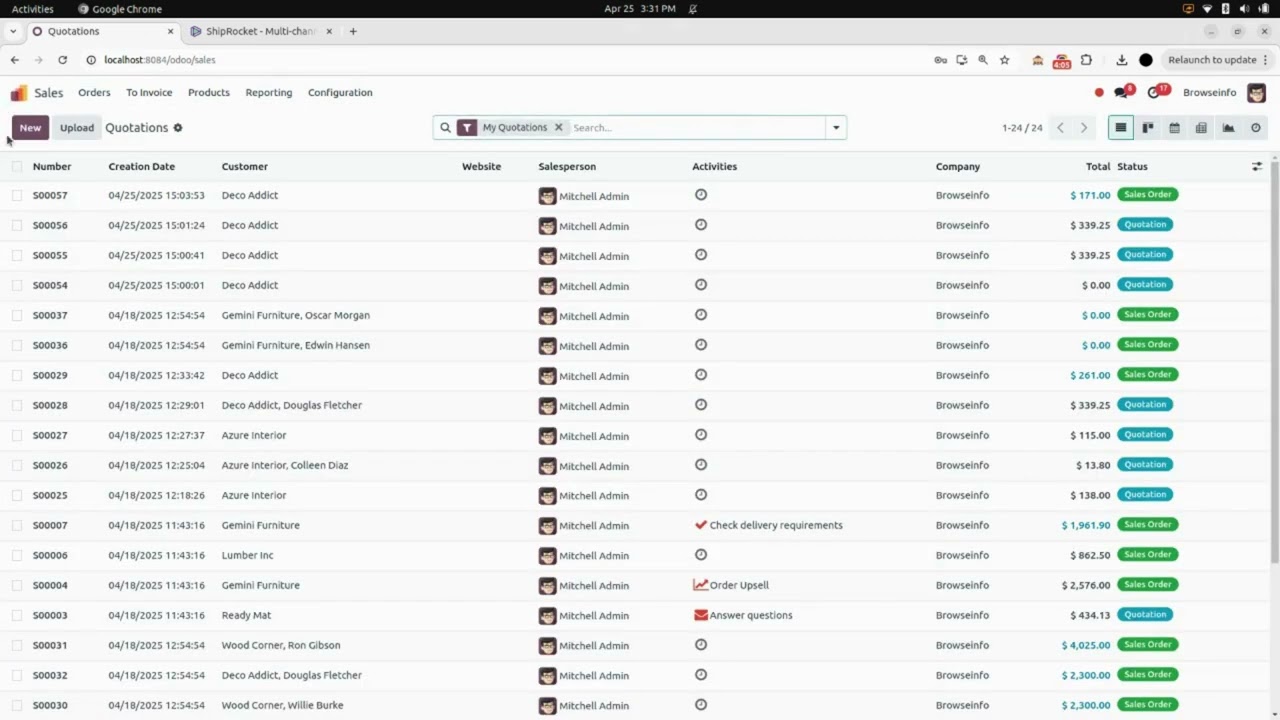Switch to ShipRocket browser tab
This screenshot has height=720, width=1280.
262,31
